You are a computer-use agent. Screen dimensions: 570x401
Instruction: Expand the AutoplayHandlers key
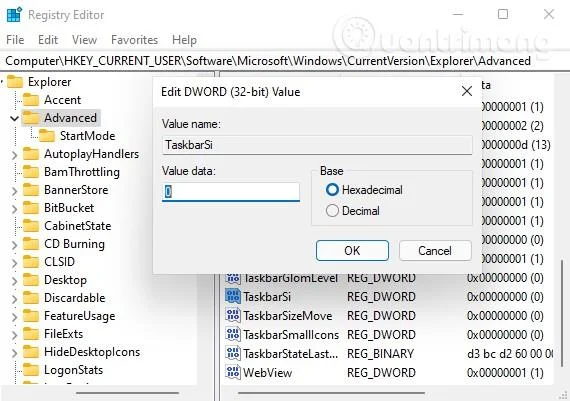coord(15,155)
